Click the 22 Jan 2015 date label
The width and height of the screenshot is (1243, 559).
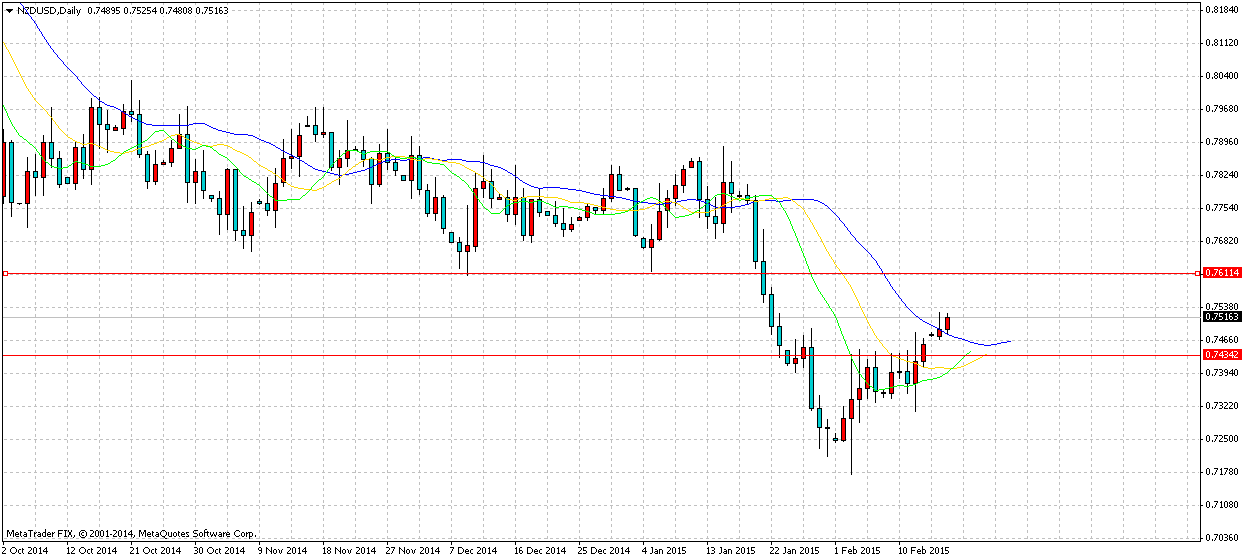pos(794,550)
